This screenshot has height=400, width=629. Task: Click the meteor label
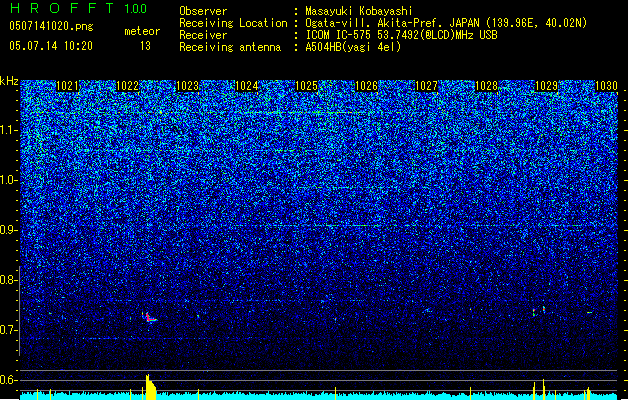point(142,31)
